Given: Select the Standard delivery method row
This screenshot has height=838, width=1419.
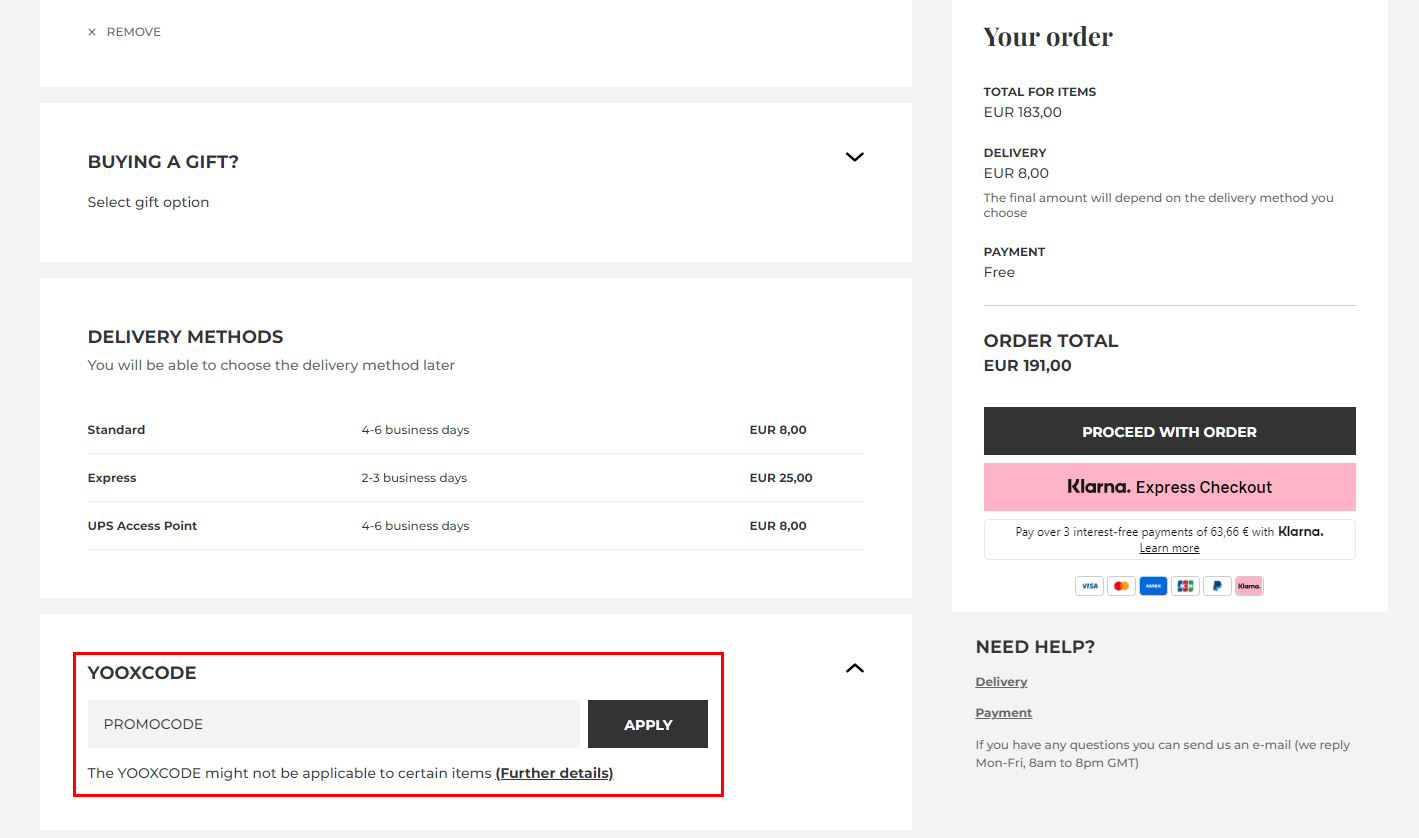Looking at the screenshot, I should (475, 430).
